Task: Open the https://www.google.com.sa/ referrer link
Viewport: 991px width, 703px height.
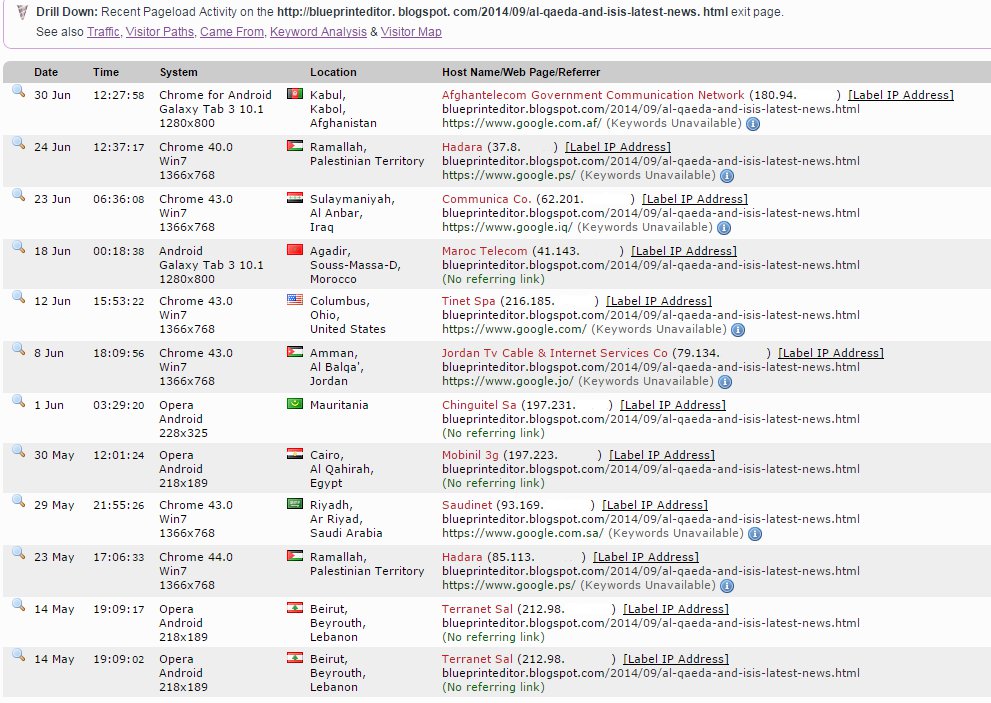Action: pyautogui.click(x=523, y=533)
